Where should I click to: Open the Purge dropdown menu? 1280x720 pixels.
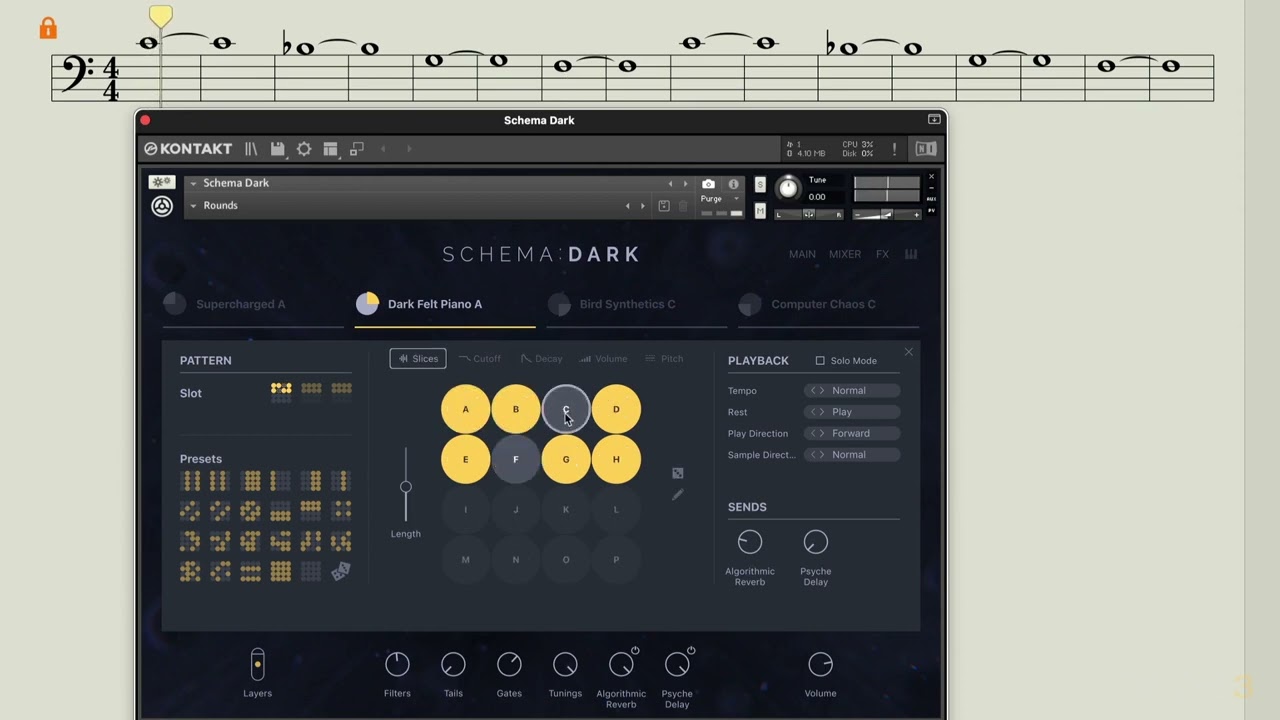719,199
